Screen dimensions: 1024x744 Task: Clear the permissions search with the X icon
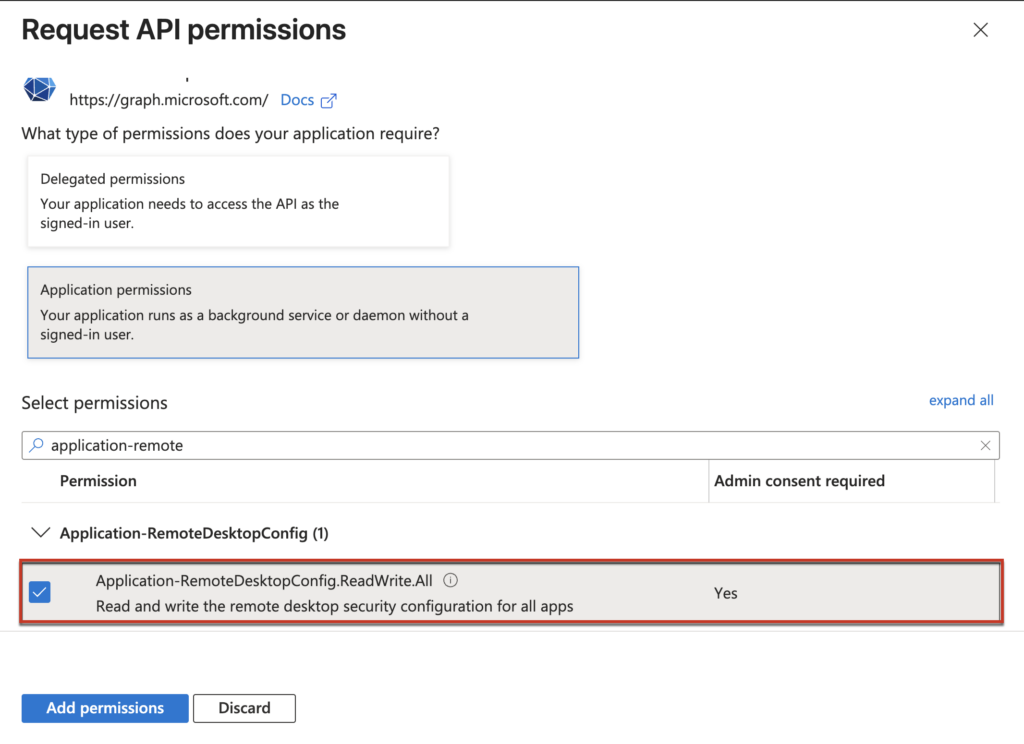[x=985, y=445]
